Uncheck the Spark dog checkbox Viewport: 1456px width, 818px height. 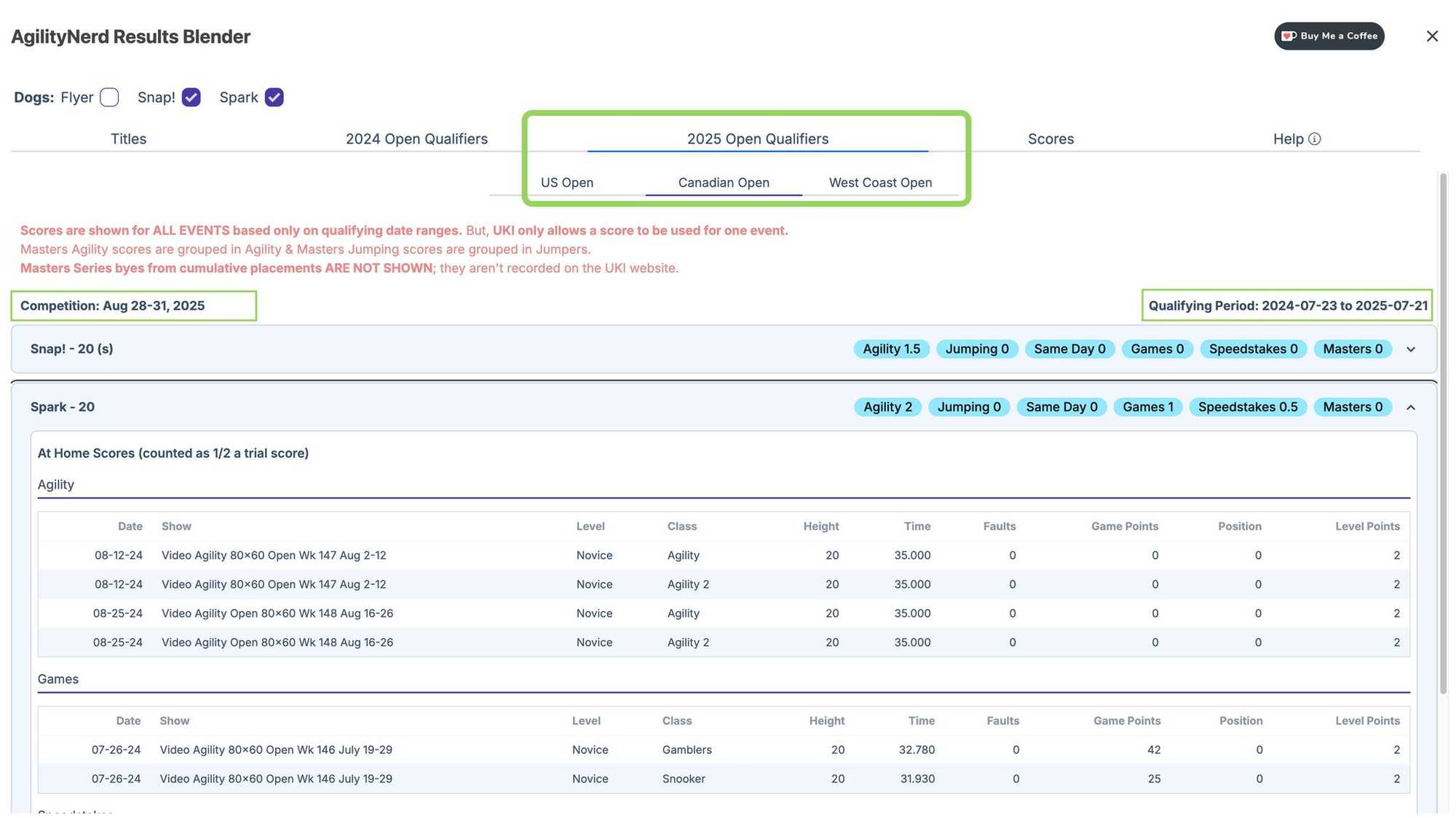pos(274,97)
